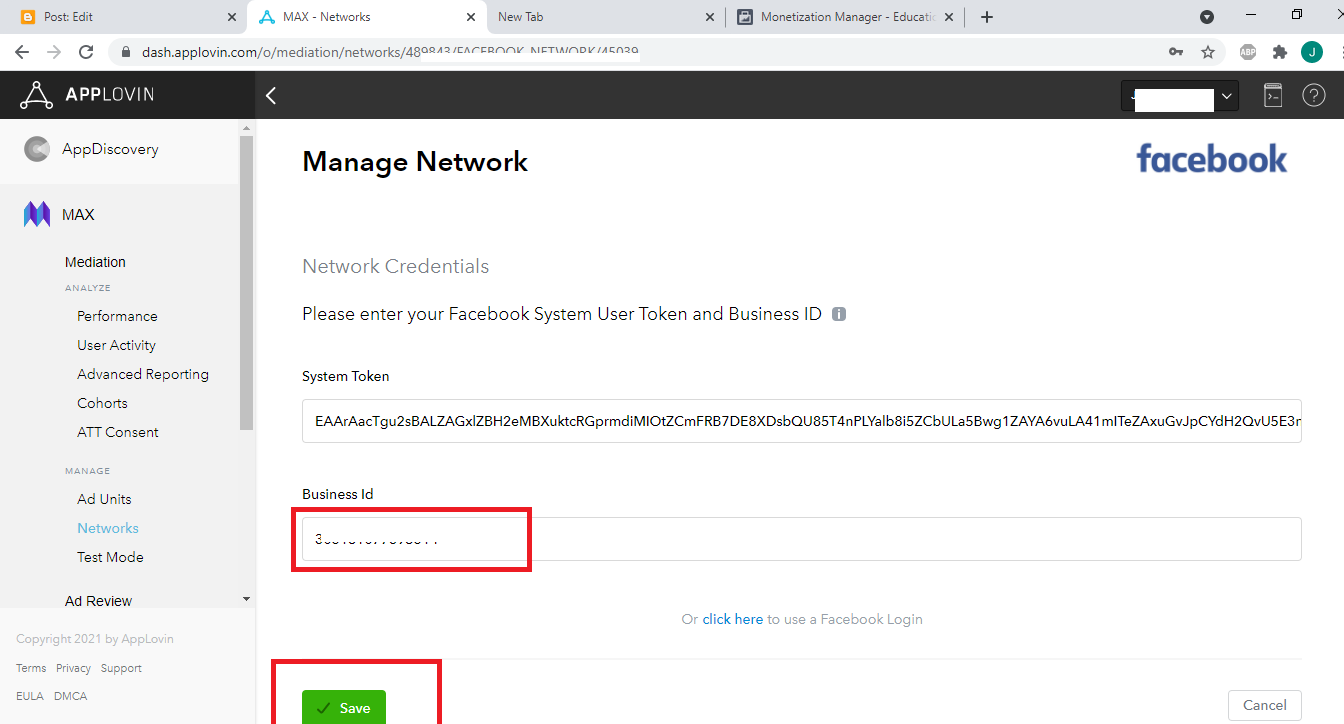Click the facebook logo
1344x724 pixels.
(x=1212, y=159)
